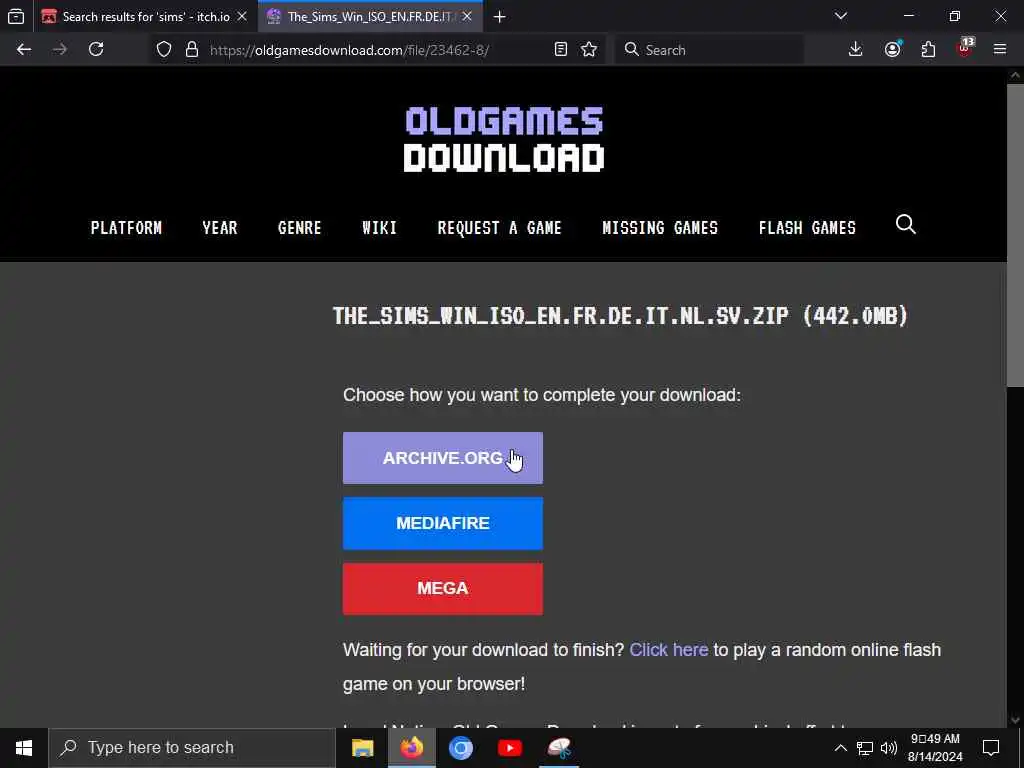Download via ARCHIVE.ORG button
This screenshot has height=768, width=1024.
(x=443, y=458)
